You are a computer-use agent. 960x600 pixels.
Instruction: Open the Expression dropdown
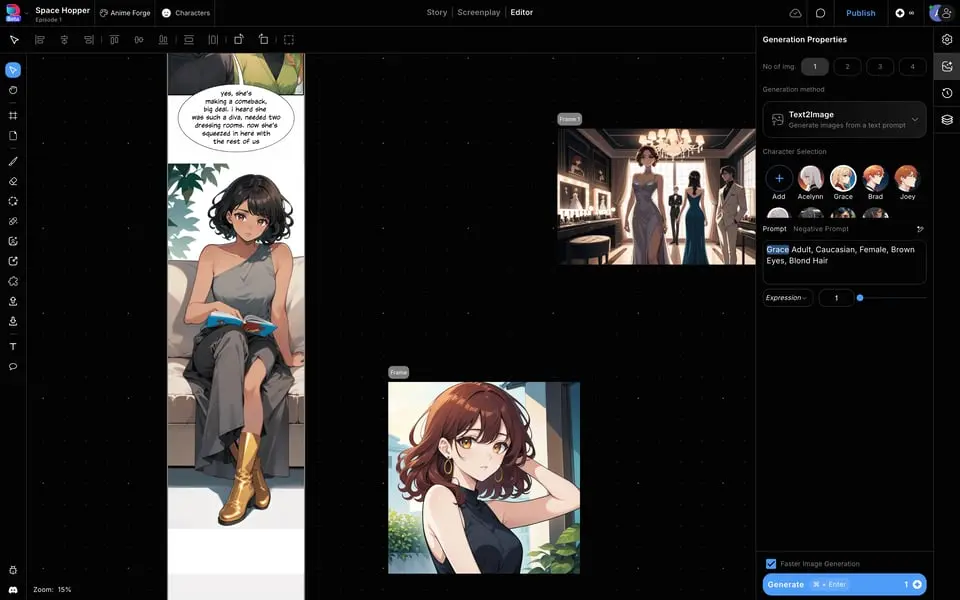787,298
